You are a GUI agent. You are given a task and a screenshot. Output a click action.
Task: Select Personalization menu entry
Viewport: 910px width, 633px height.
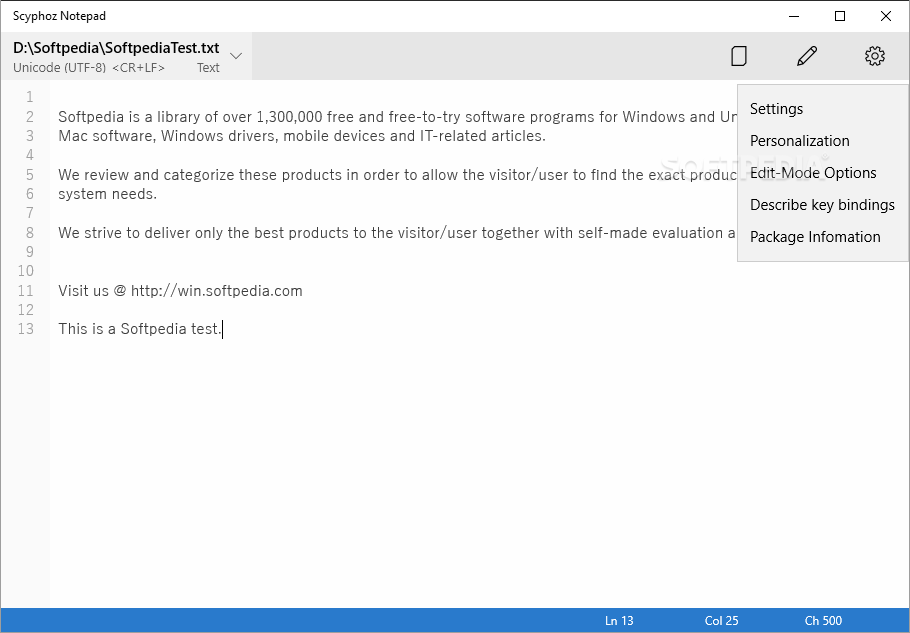point(799,141)
